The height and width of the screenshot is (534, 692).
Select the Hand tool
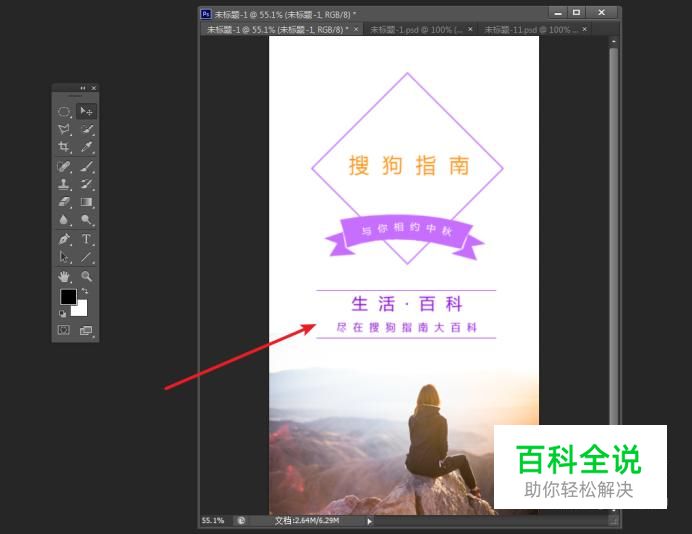click(64, 277)
